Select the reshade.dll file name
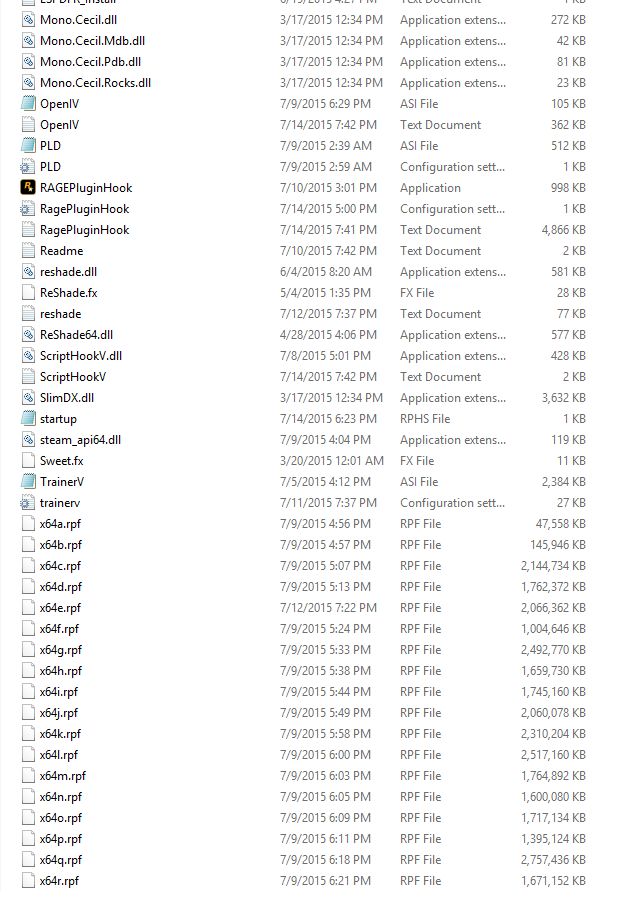 tap(69, 272)
